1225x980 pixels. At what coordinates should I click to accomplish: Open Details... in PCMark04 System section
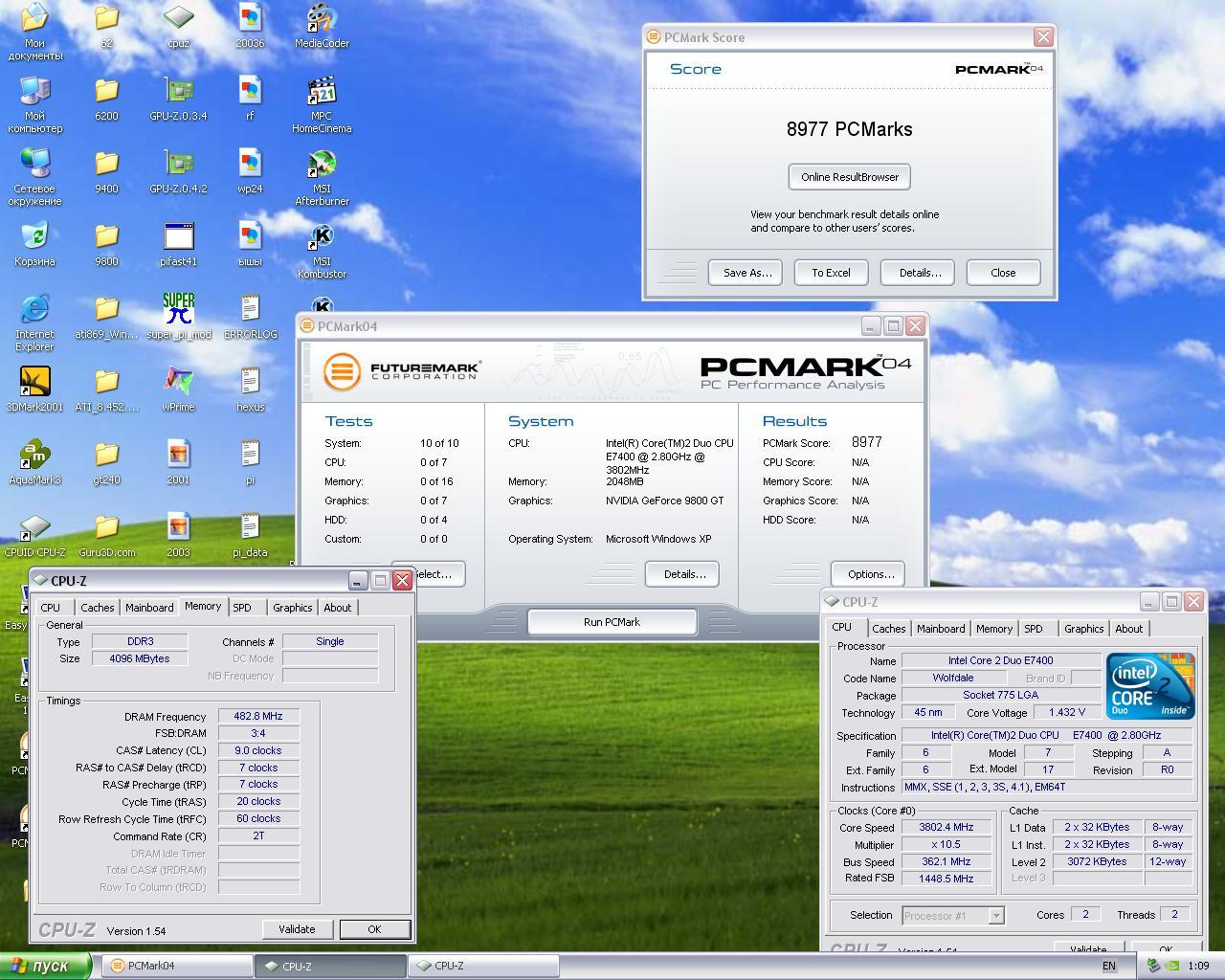click(684, 574)
